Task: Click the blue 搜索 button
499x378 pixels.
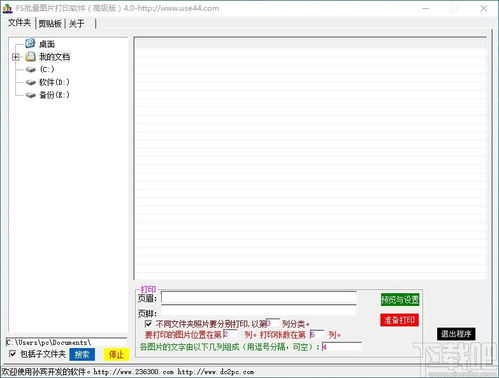Action: pos(82,354)
